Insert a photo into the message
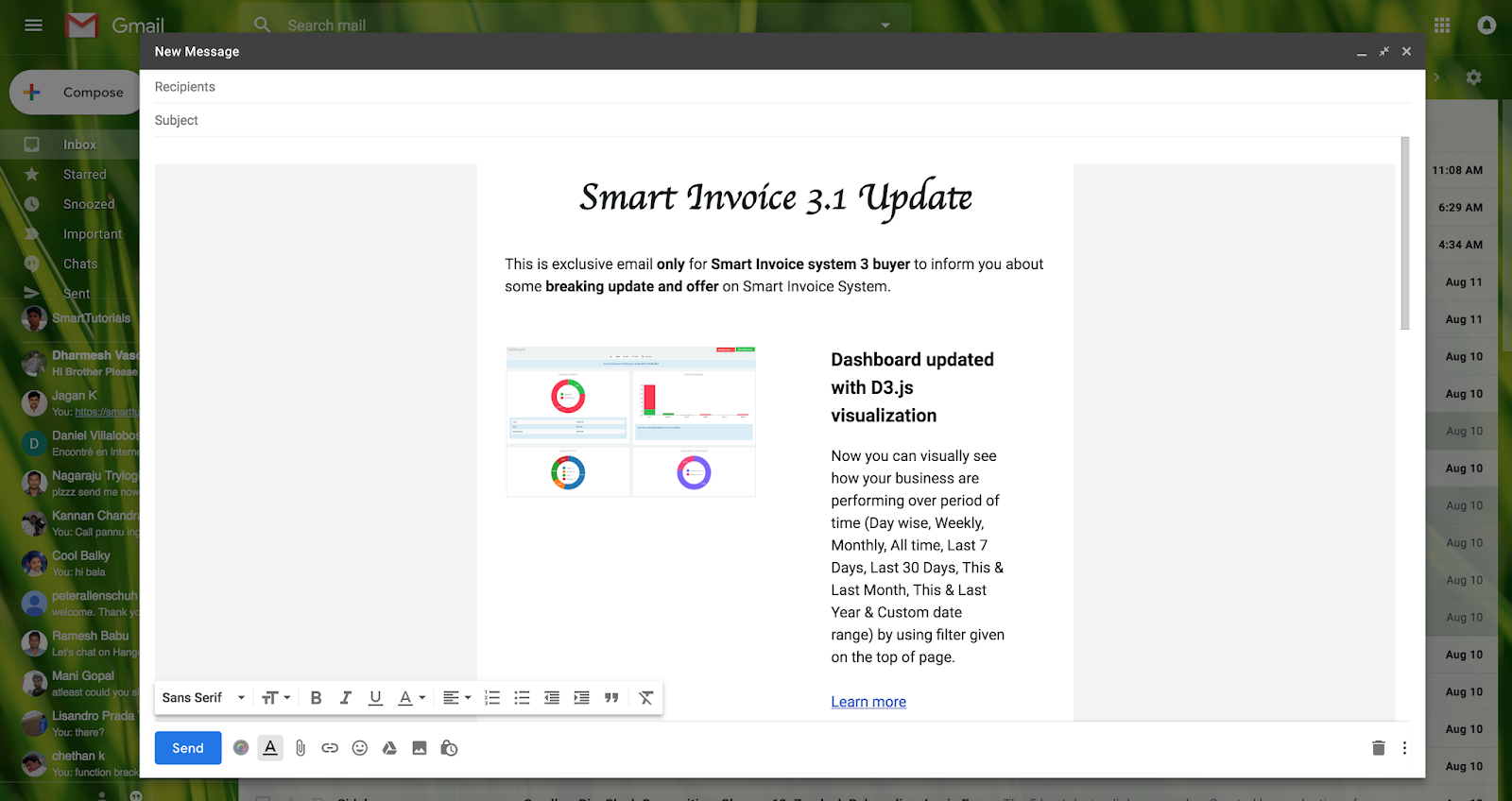The height and width of the screenshot is (801, 1512). click(420, 748)
